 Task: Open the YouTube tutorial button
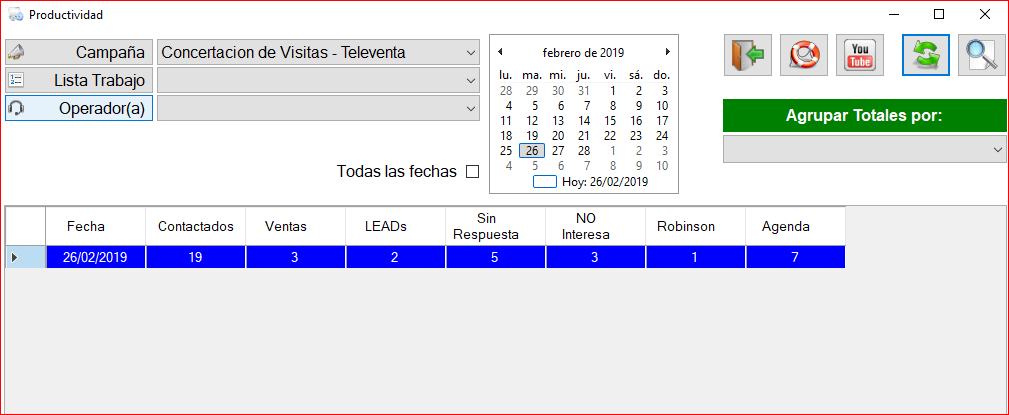coord(860,55)
